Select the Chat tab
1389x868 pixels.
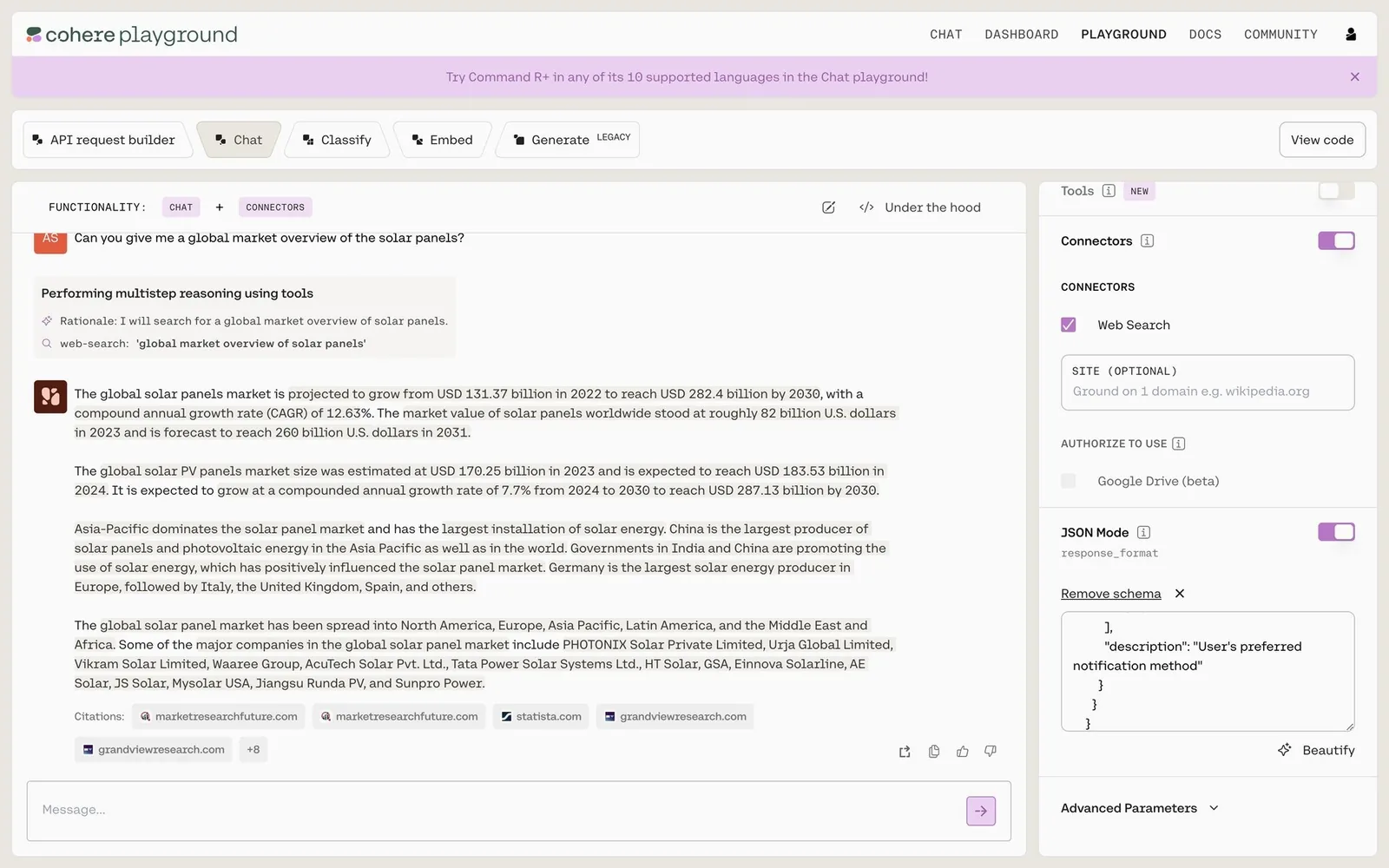pyautogui.click(x=239, y=140)
